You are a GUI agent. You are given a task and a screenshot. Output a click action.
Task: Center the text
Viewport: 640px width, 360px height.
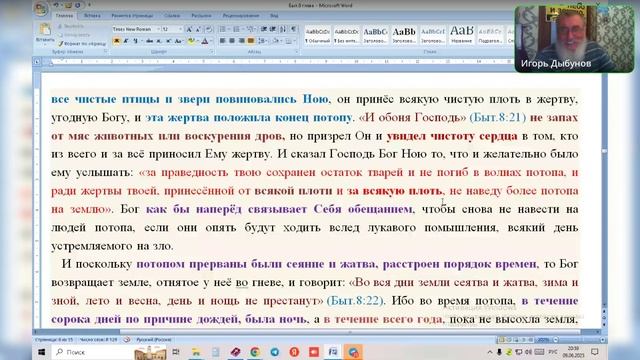(x=232, y=41)
